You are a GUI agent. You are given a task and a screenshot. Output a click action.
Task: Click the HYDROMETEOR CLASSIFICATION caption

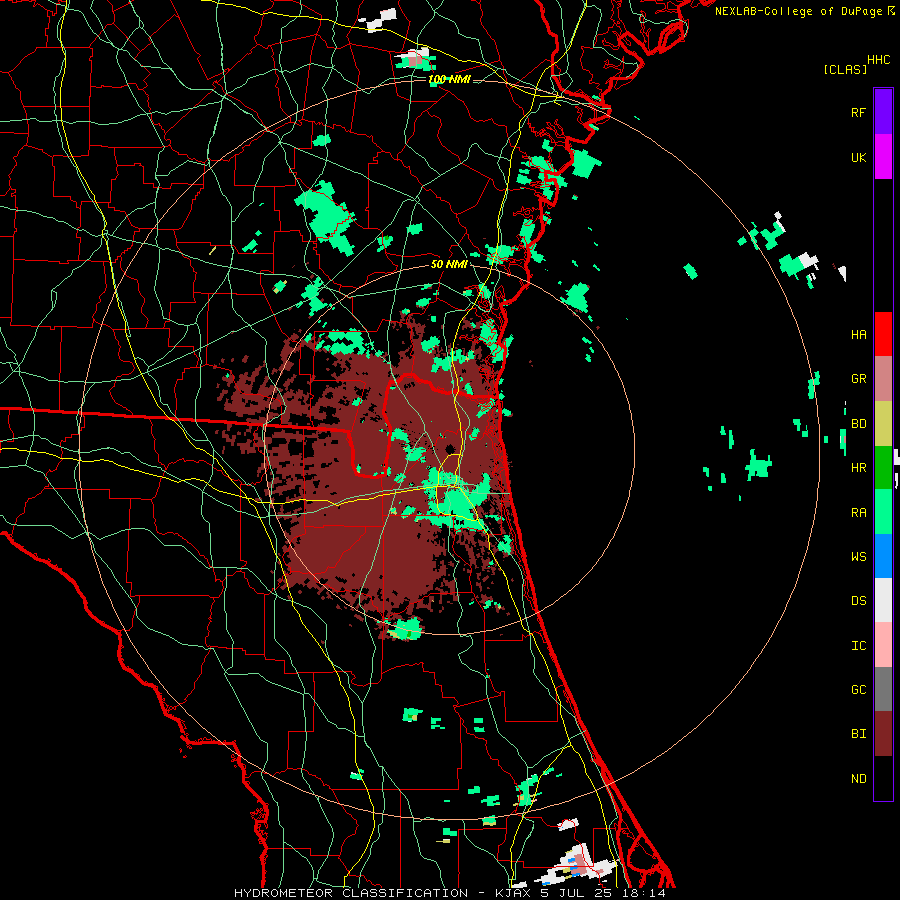(x=351, y=893)
